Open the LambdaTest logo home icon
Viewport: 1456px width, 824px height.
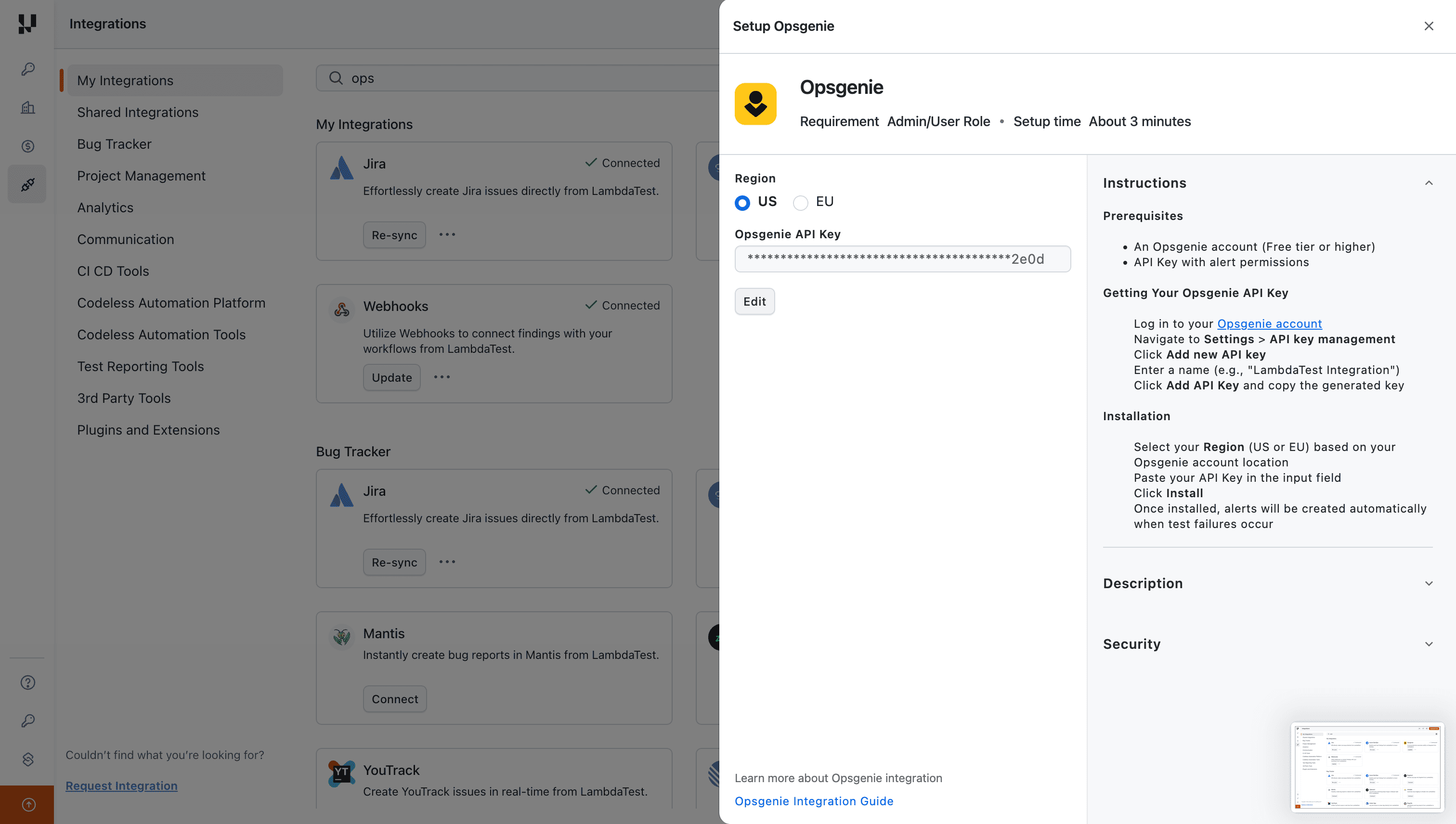point(26,24)
